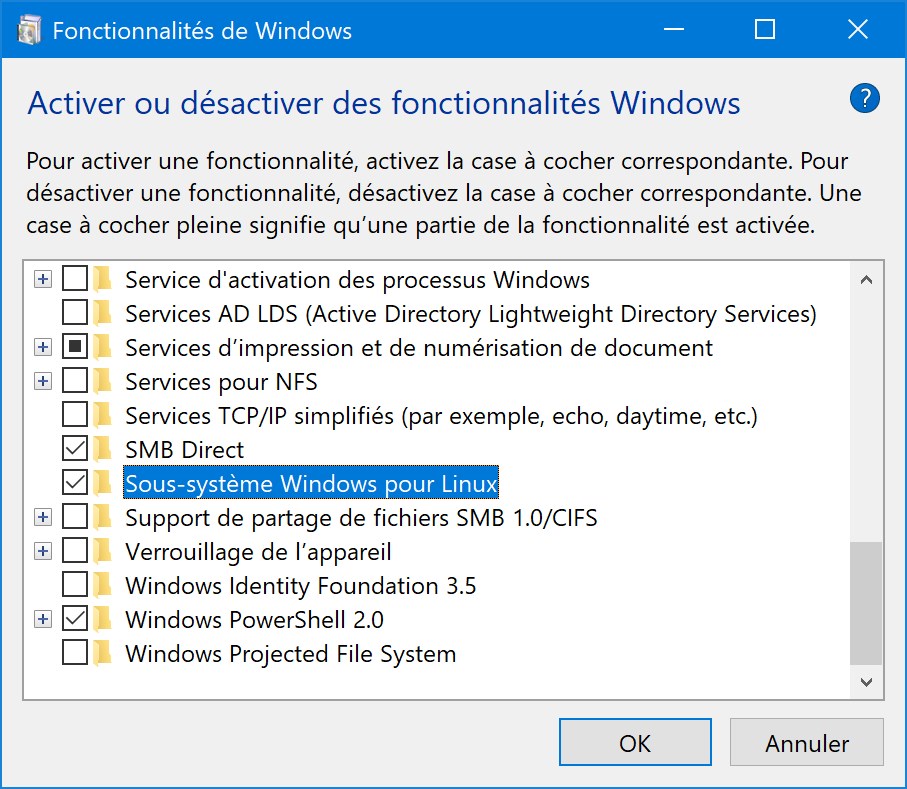Click folder icon next to Services AD LDS
This screenshot has height=789, width=907.
pyautogui.click(x=102, y=314)
